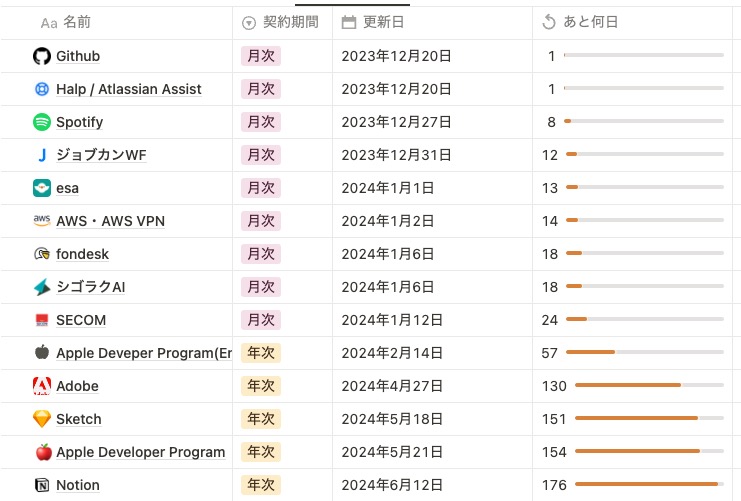Click the calendar icon beside 更新日 header
The height and width of the screenshot is (501, 741).
349,22
